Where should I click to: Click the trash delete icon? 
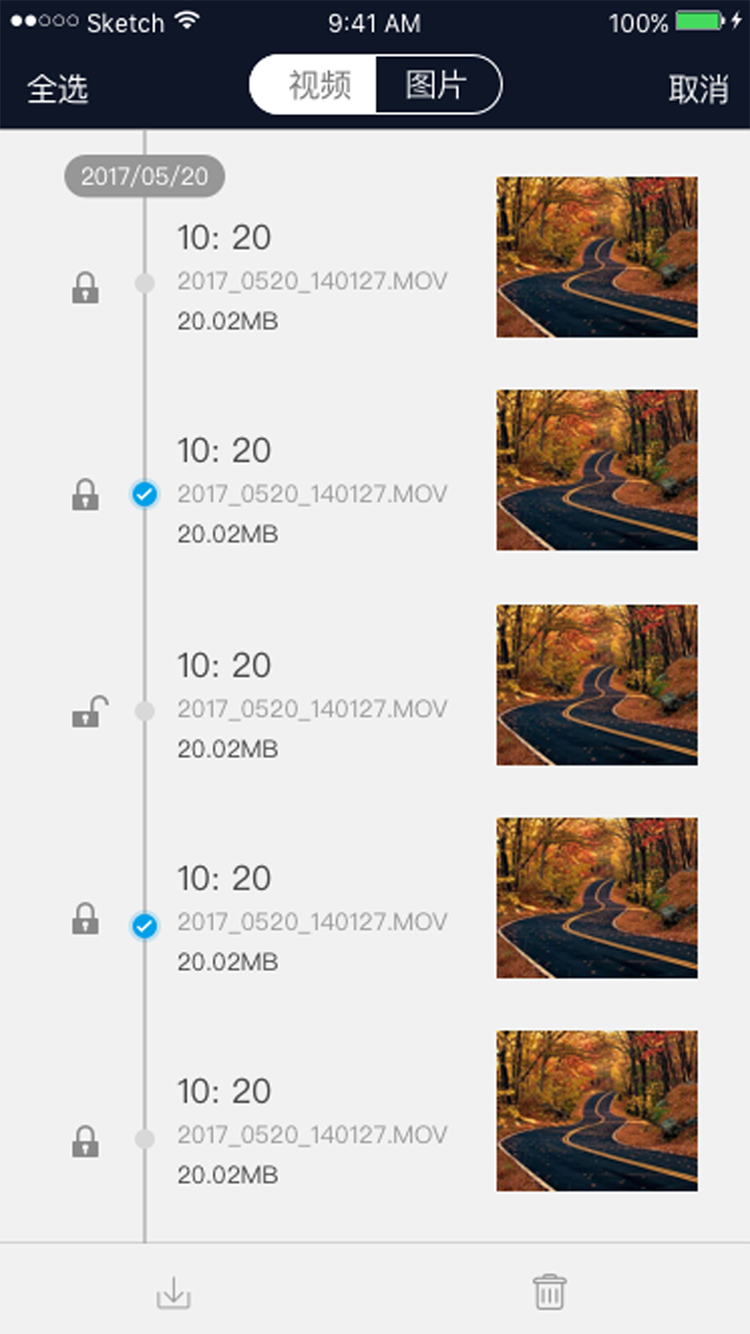pyautogui.click(x=549, y=1291)
